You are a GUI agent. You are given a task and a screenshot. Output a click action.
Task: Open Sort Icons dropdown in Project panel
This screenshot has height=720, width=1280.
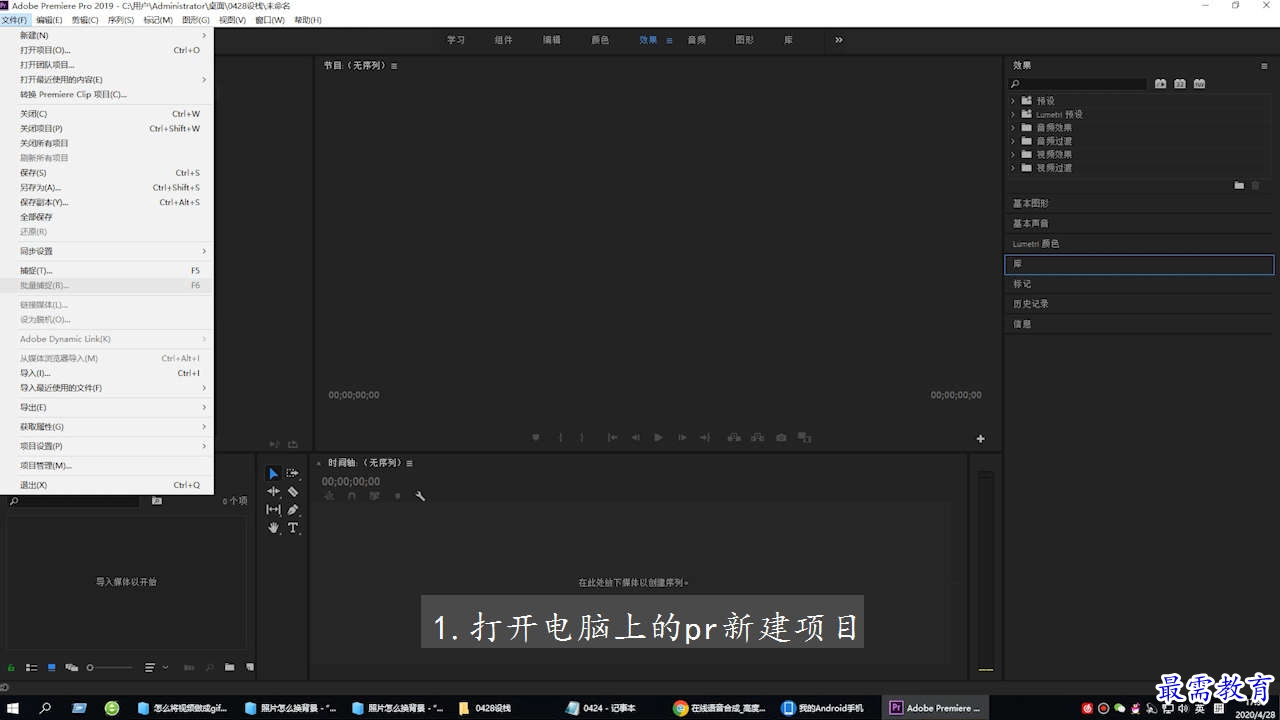coord(157,667)
